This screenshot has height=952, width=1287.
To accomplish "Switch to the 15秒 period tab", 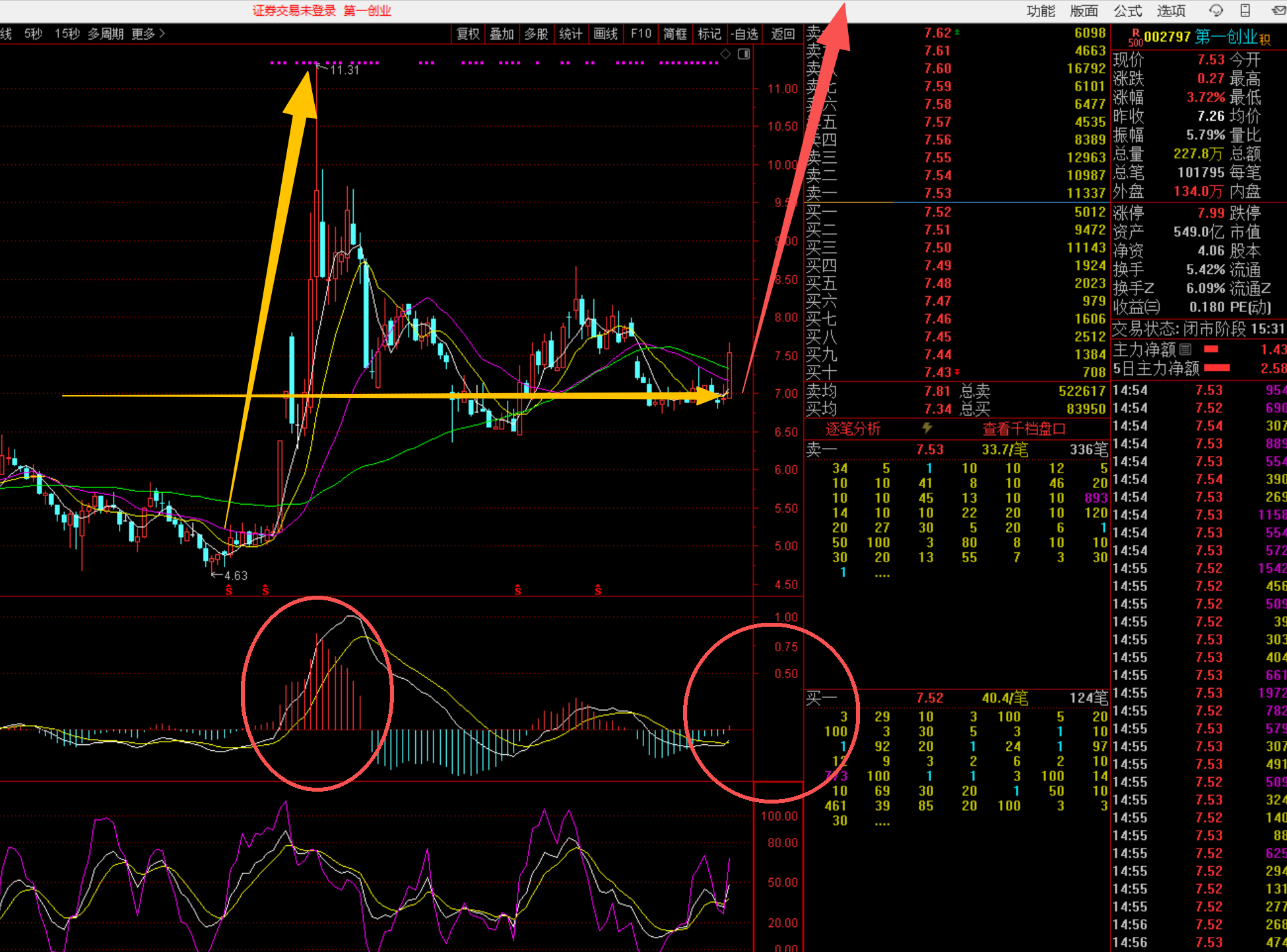I will pyautogui.click(x=67, y=34).
